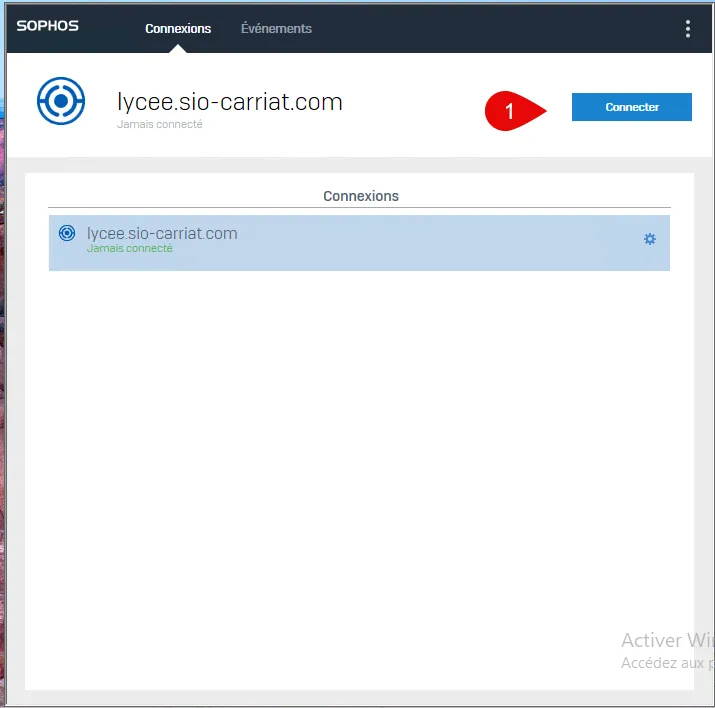715x708 pixels.
Task: Click green "Jamais connecté" status in list row
Action: [129, 248]
